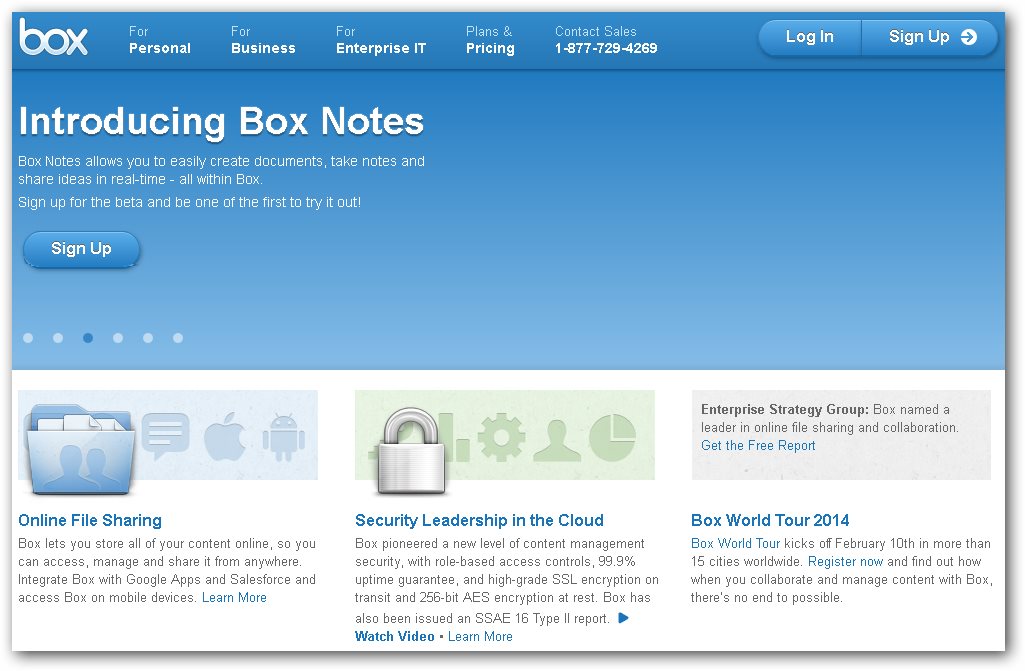Image resolution: width=1025 pixels, height=671 pixels.
Task: Click the arrow icon in header Sign Up
Action: (x=969, y=37)
